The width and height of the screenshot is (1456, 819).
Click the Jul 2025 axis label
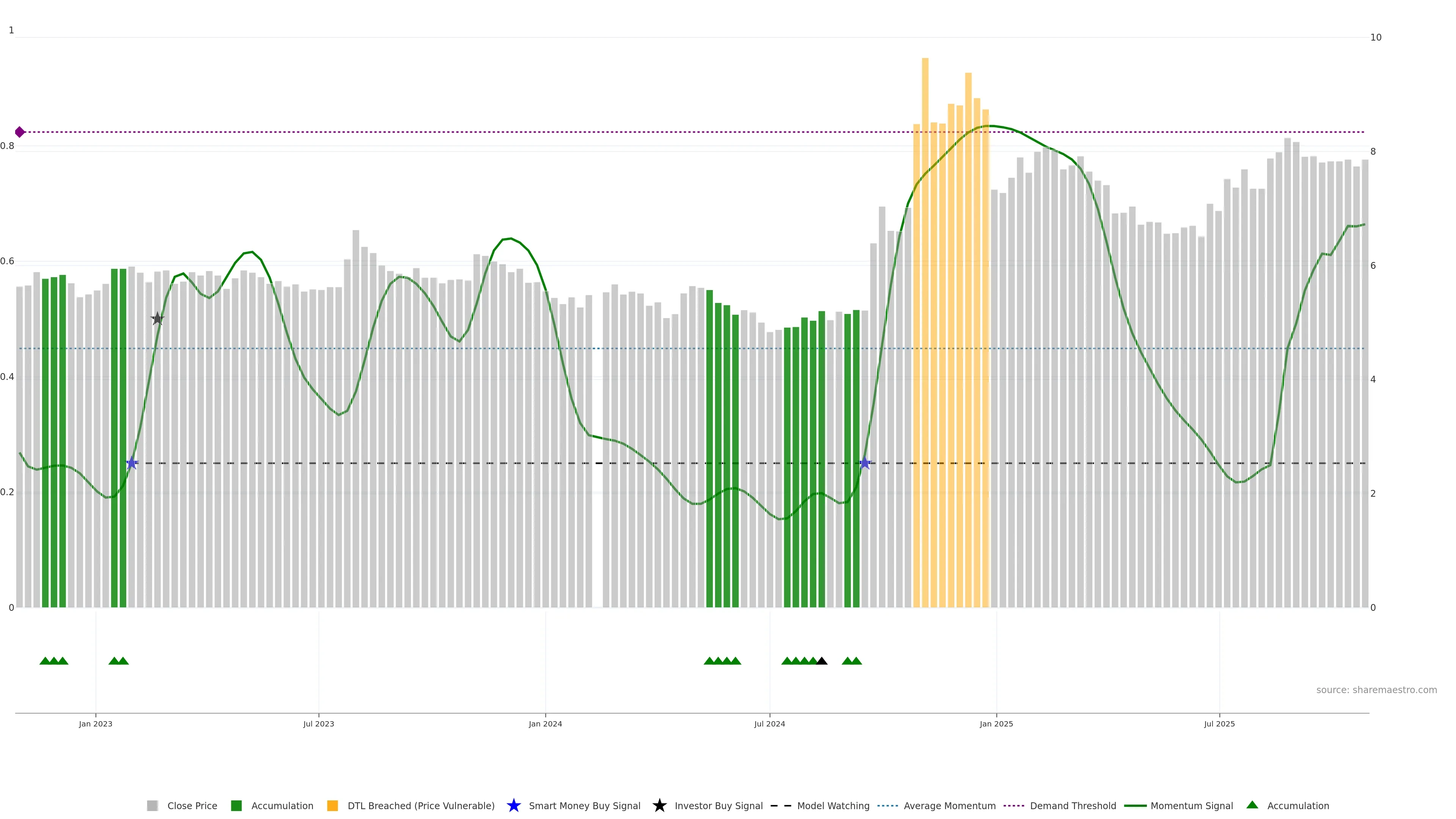(x=1219, y=724)
